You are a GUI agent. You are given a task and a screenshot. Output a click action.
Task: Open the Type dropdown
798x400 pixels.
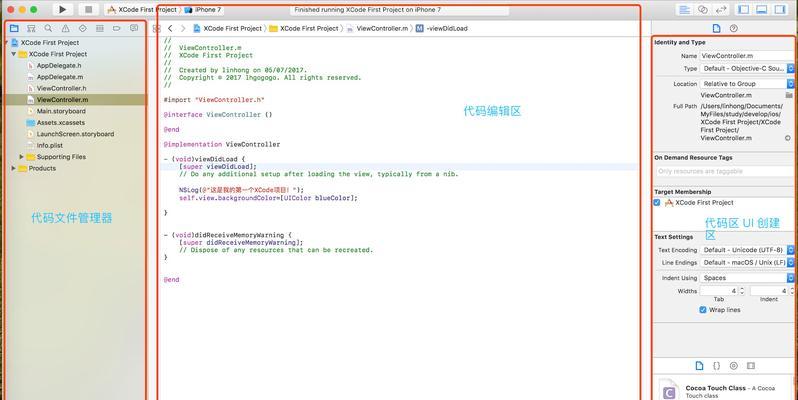(747, 68)
